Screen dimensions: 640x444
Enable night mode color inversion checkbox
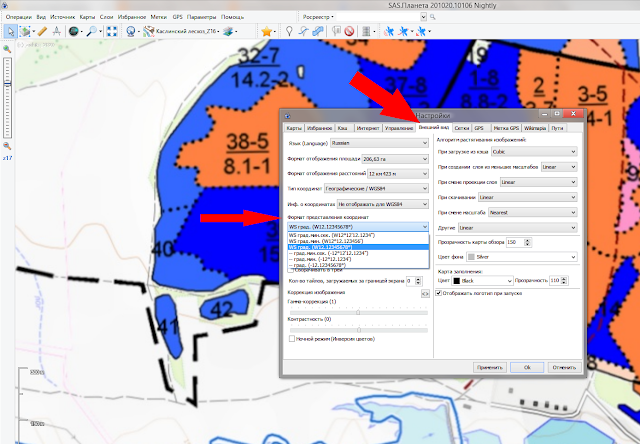point(292,339)
